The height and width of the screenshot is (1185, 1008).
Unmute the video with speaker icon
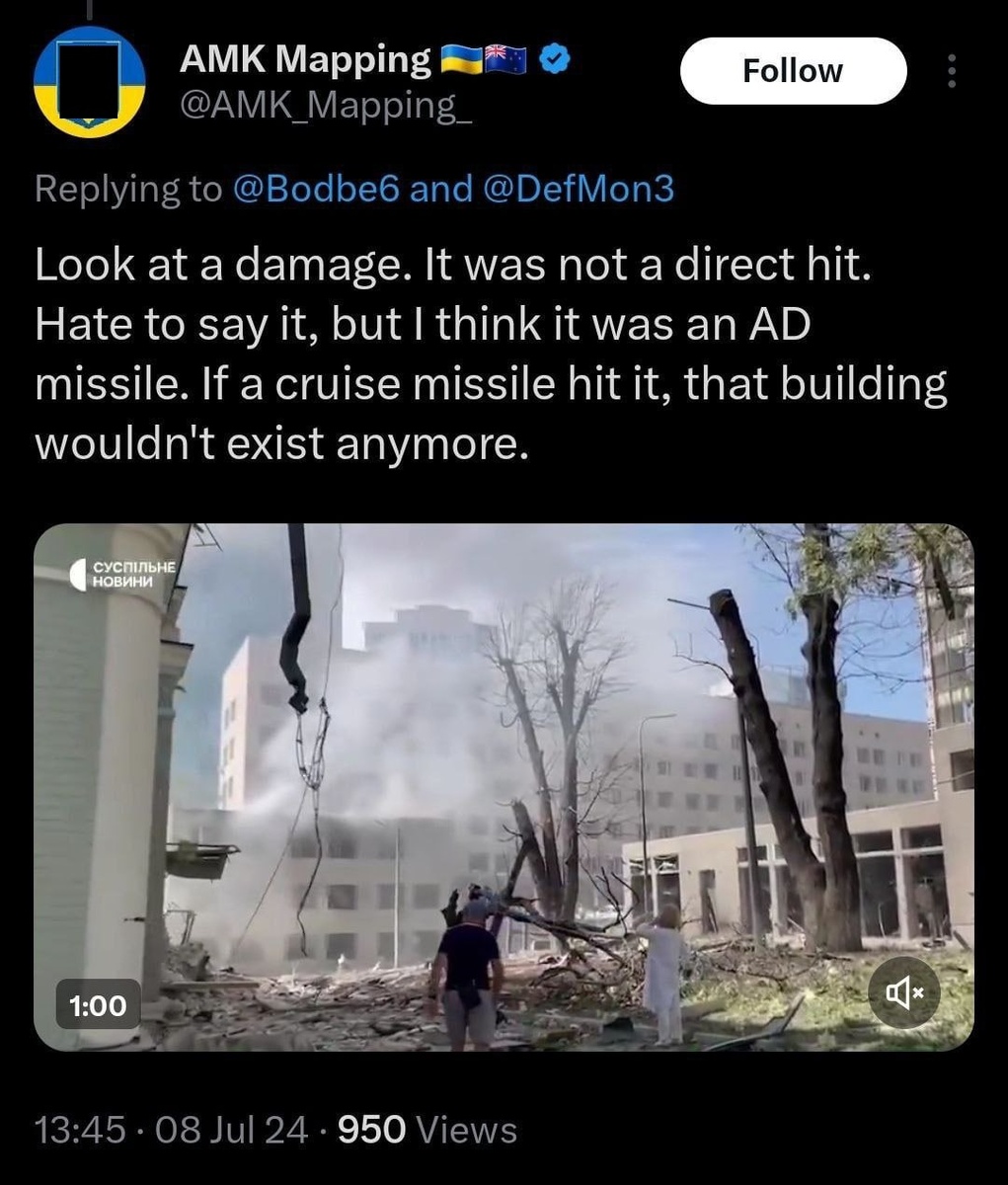click(x=904, y=992)
